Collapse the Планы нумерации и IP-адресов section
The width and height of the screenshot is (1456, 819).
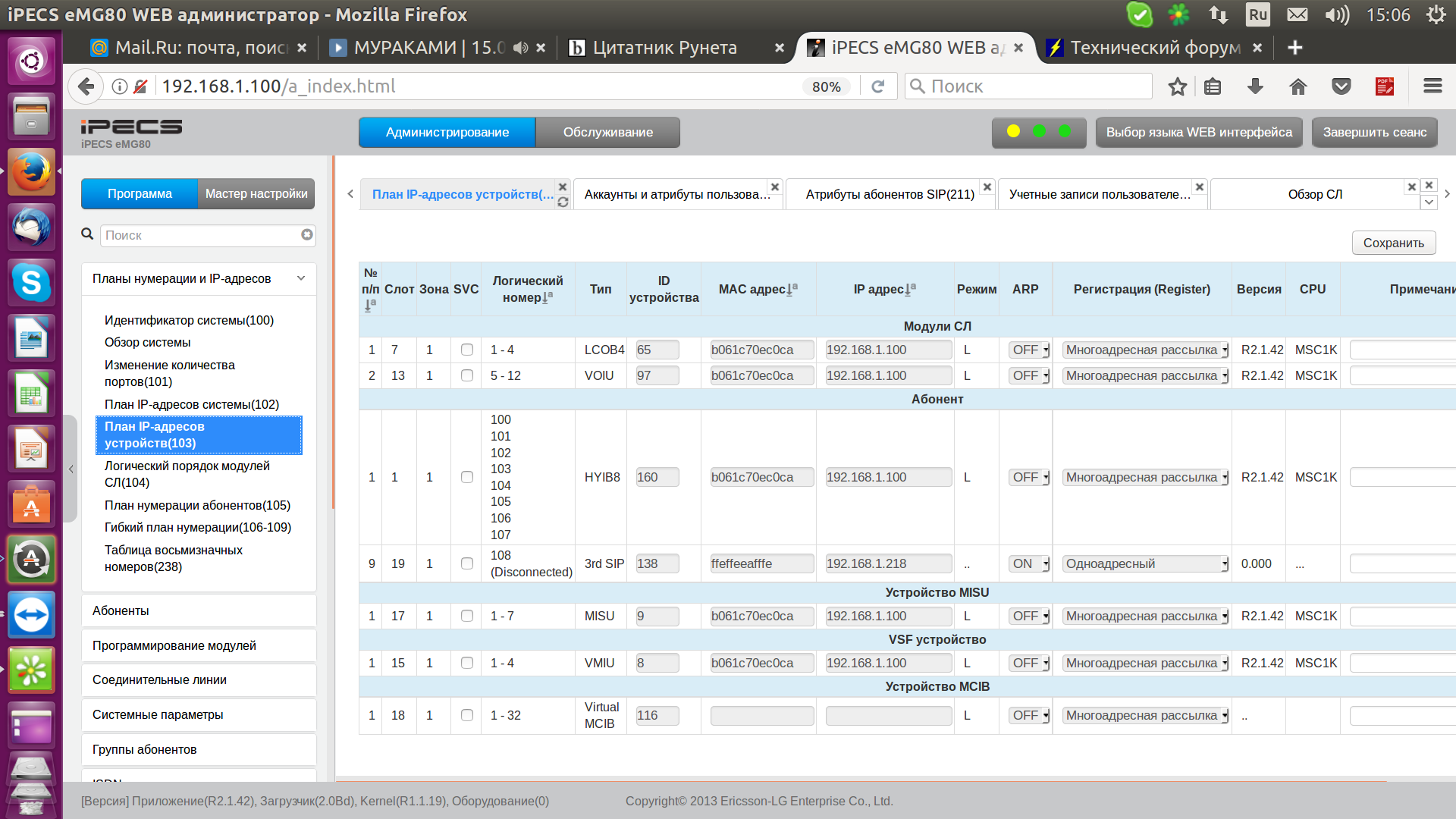pyautogui.click(x=301, y=278)
